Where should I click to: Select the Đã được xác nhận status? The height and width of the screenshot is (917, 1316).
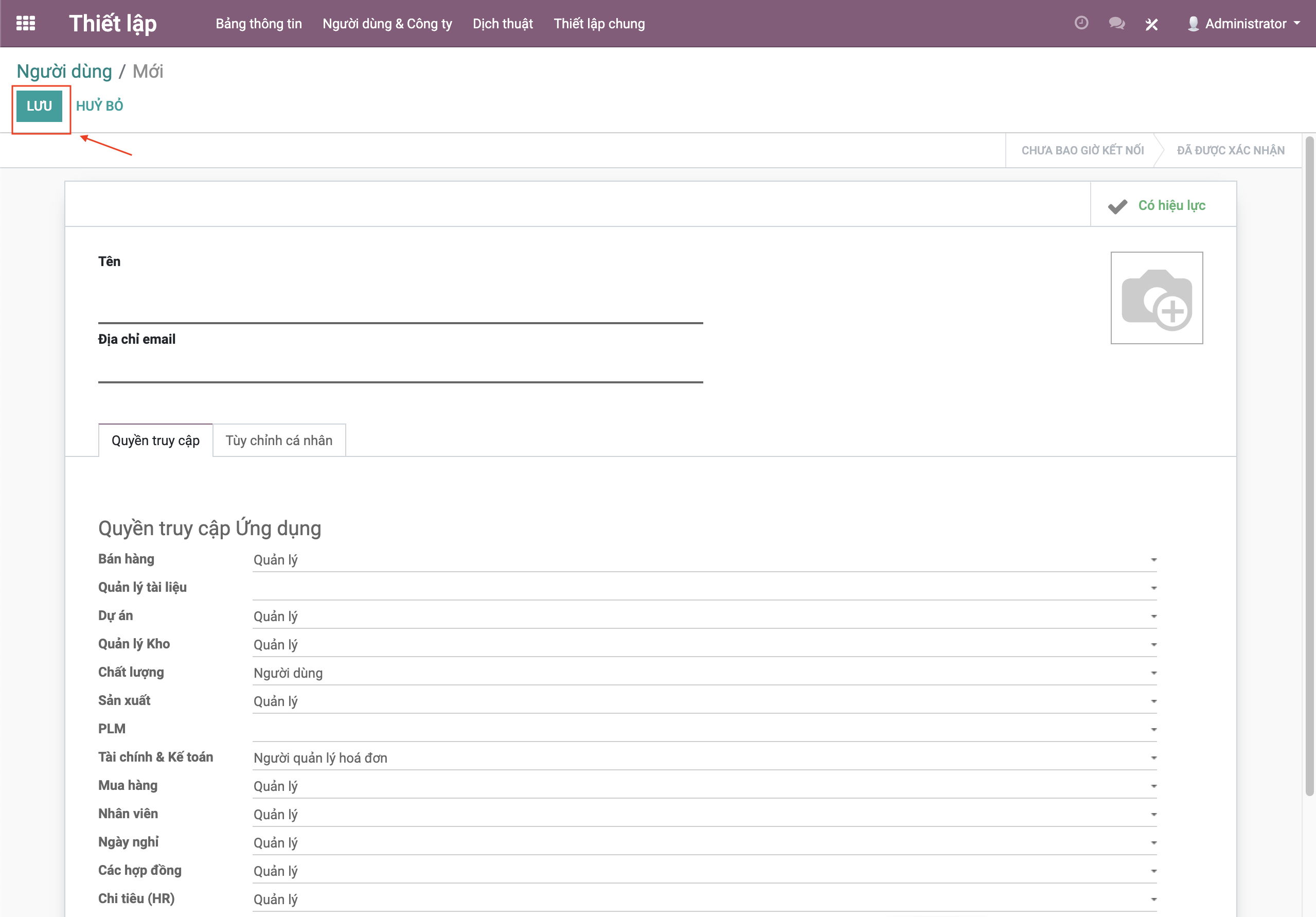[1230, 150]
